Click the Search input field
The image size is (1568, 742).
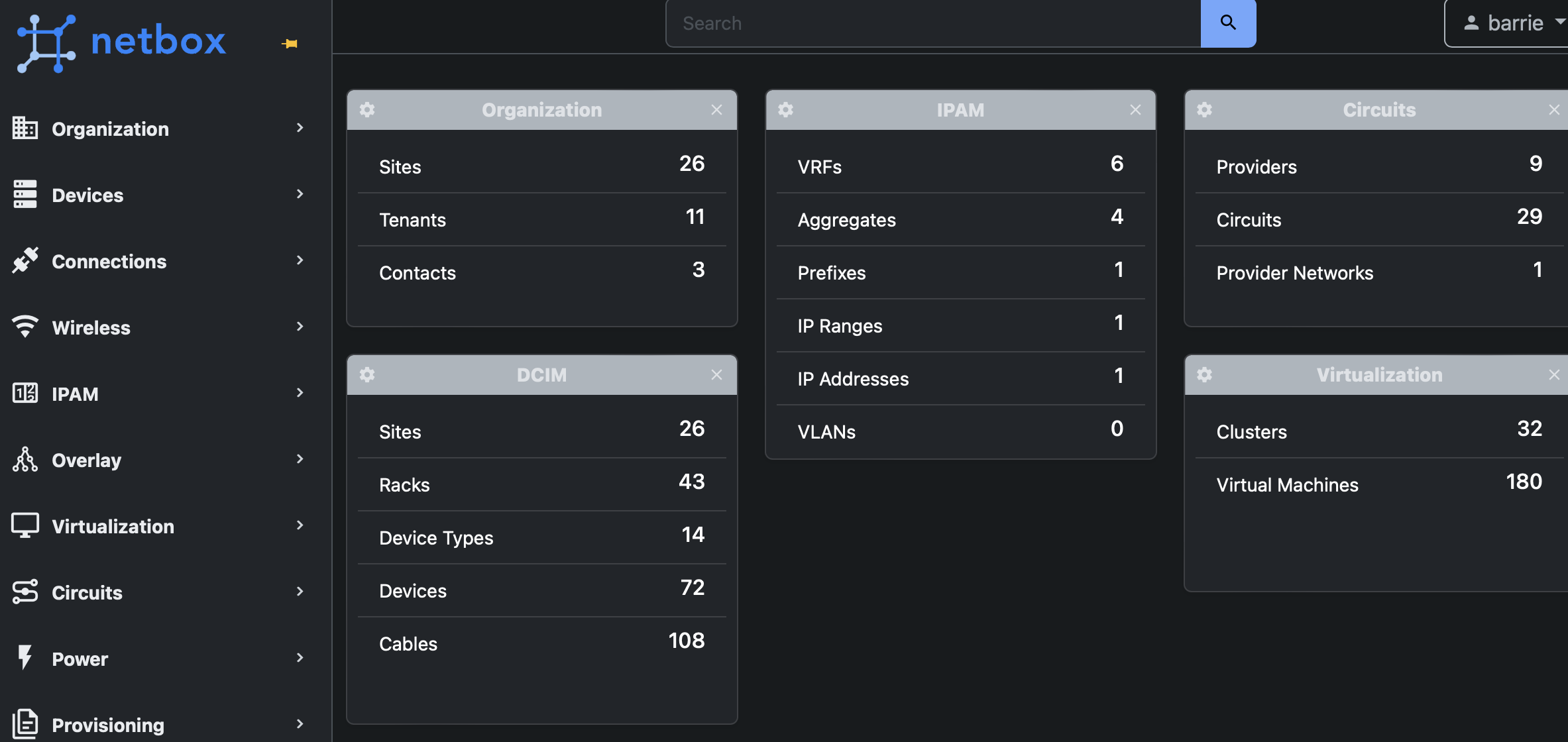click(933, 23)
